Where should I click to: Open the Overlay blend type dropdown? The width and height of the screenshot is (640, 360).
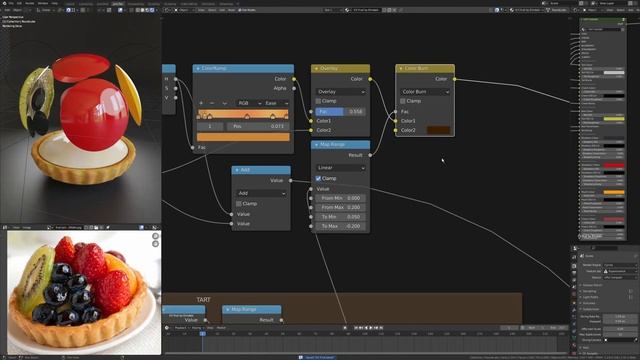click(x=340, y=92)
